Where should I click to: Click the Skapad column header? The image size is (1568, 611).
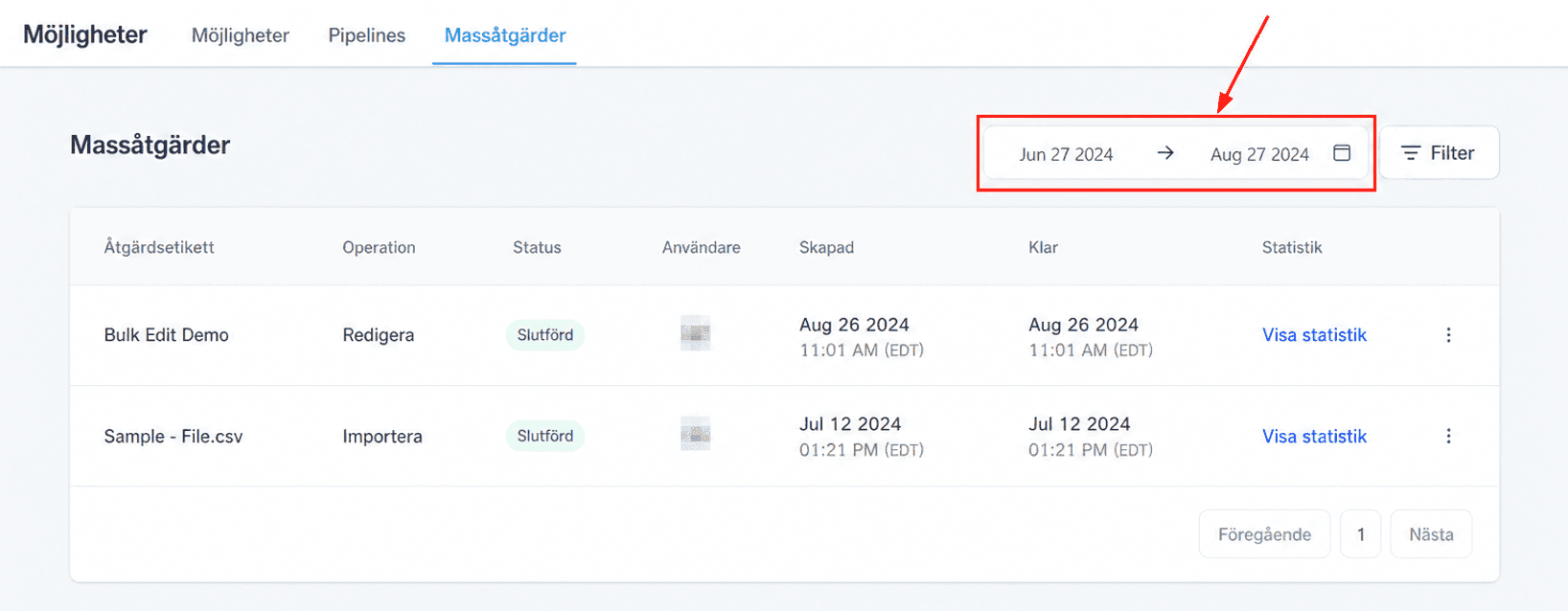[826, 247]
